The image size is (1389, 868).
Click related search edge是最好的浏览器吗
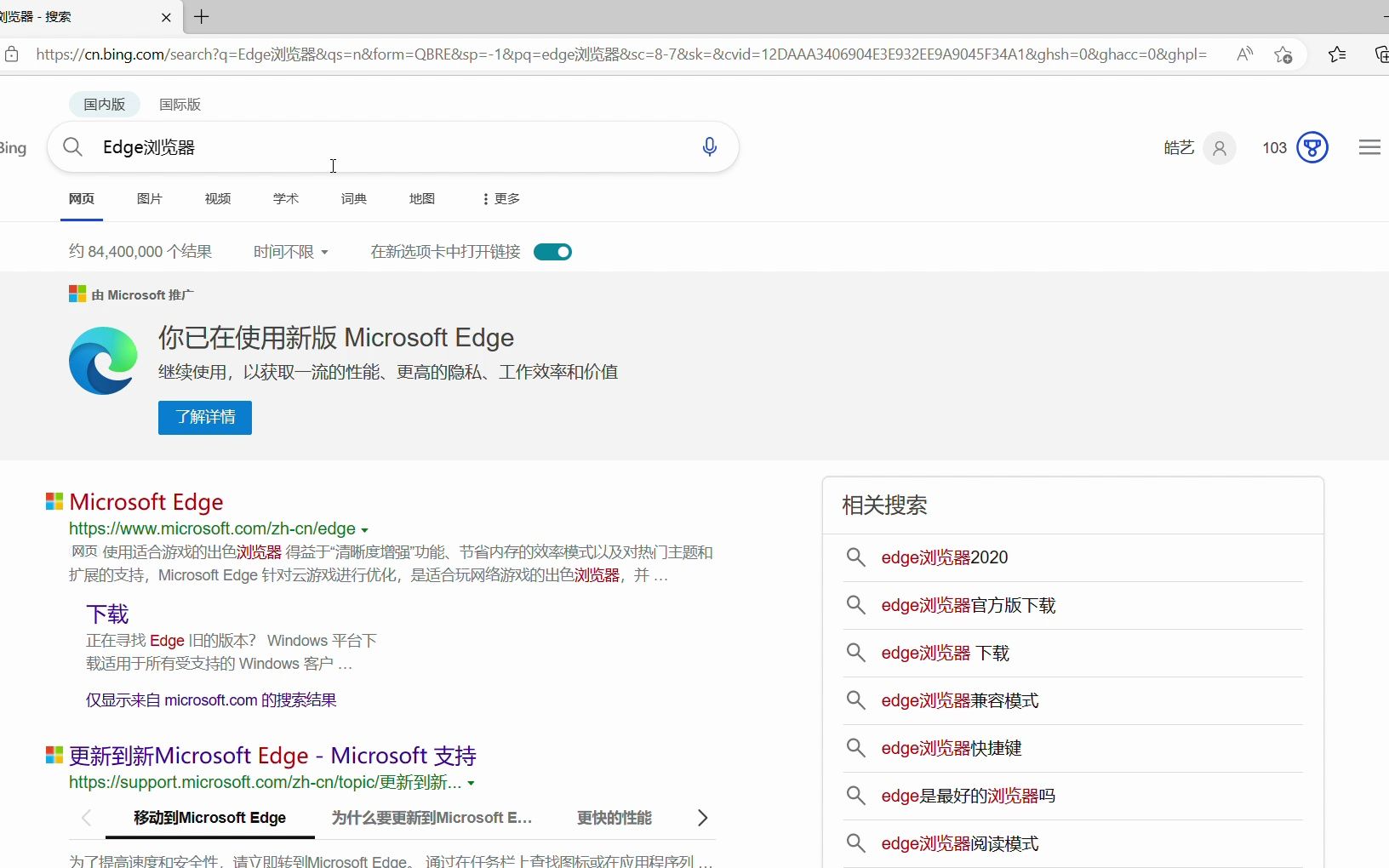click(x=969, y=796)
